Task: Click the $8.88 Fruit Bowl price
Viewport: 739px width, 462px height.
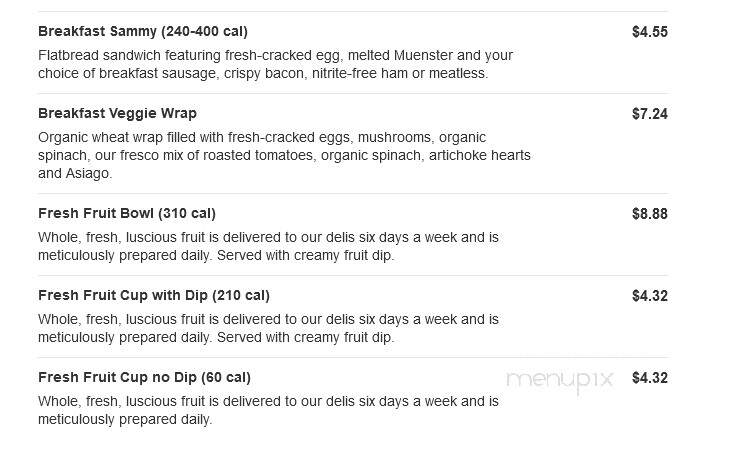Action: 649,214
